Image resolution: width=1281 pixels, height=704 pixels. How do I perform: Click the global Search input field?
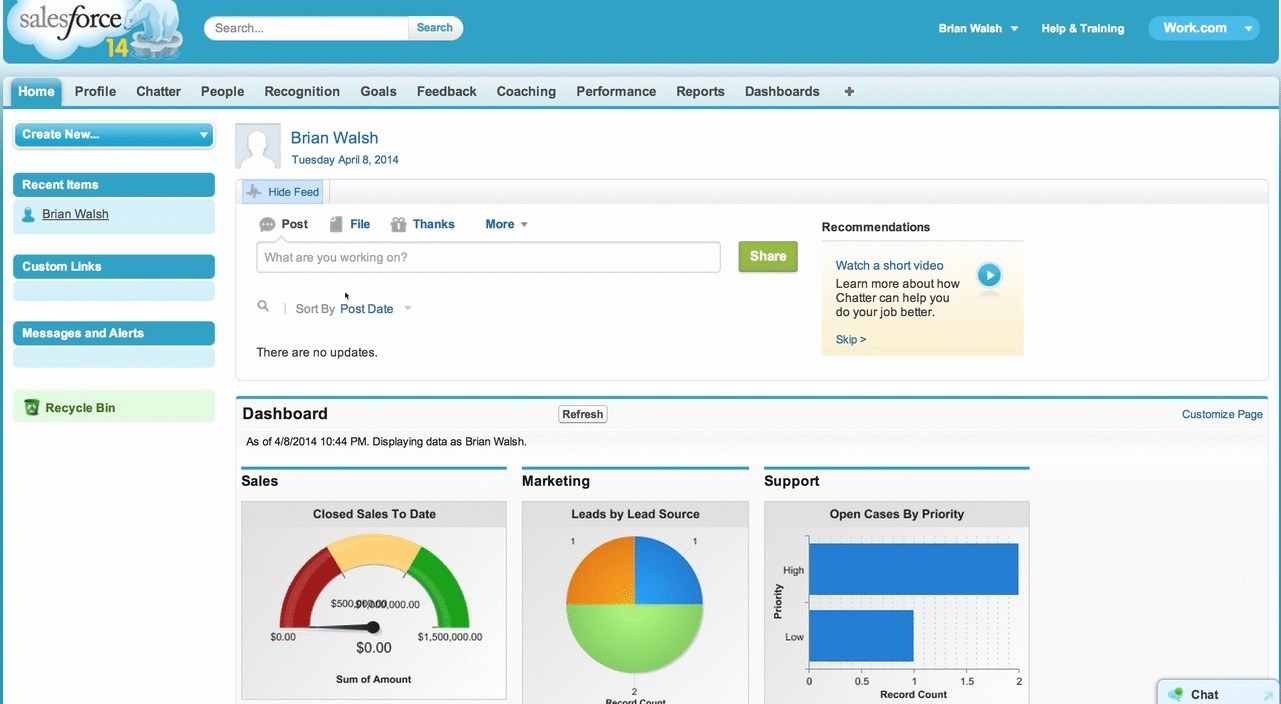click(308, 28)
